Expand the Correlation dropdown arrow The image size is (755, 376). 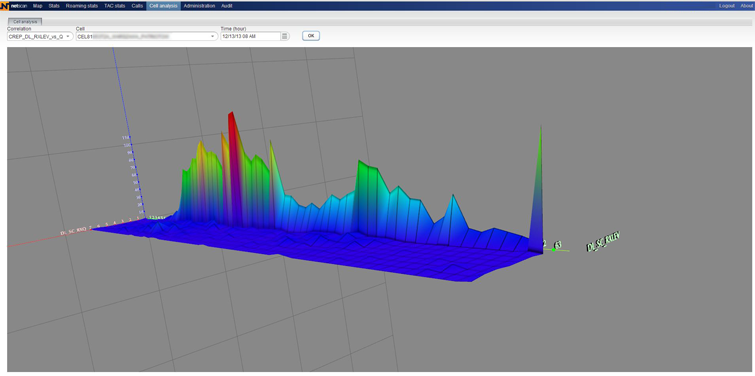(68, 37)
